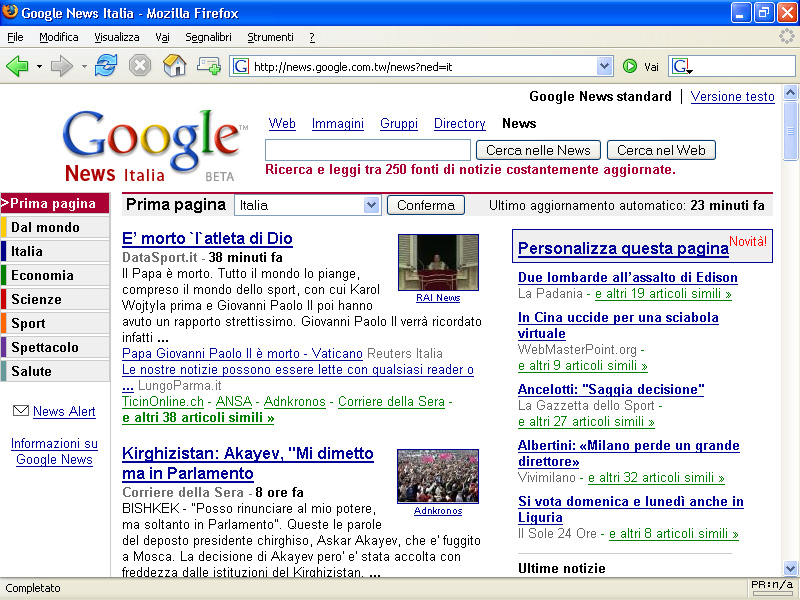
Task: Open In Cina uccide per una sciabola virtuale
Action: tap(618, 325)
